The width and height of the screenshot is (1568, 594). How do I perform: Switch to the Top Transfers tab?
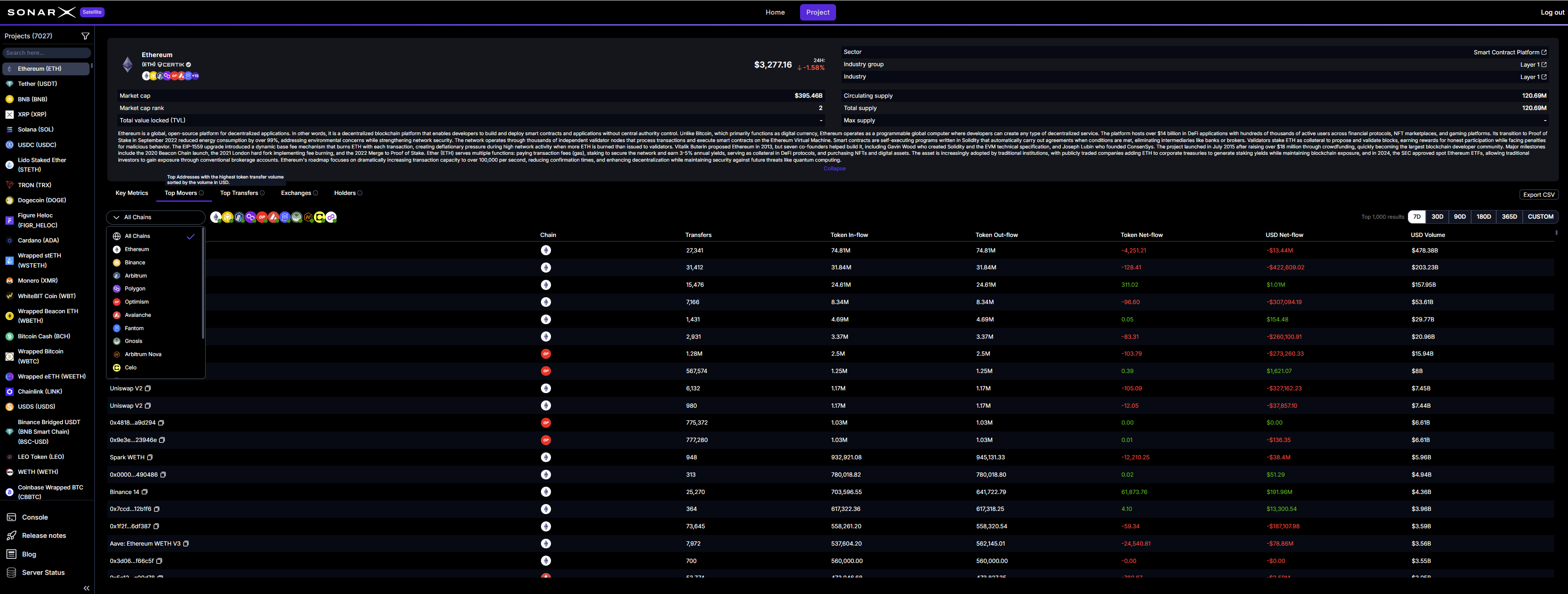tap(239, 193)
